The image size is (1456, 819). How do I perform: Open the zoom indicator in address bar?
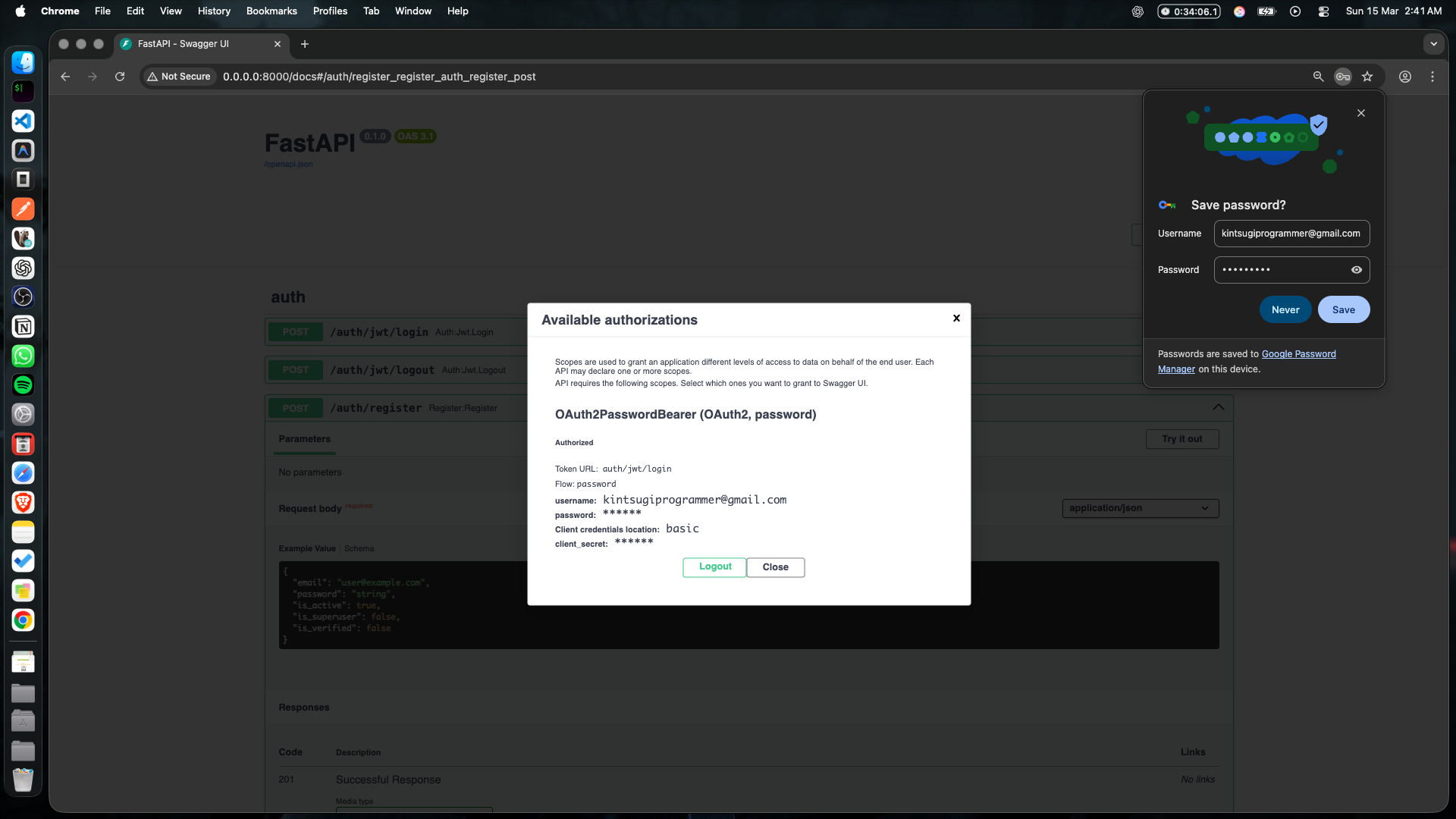pos(1318,77)
